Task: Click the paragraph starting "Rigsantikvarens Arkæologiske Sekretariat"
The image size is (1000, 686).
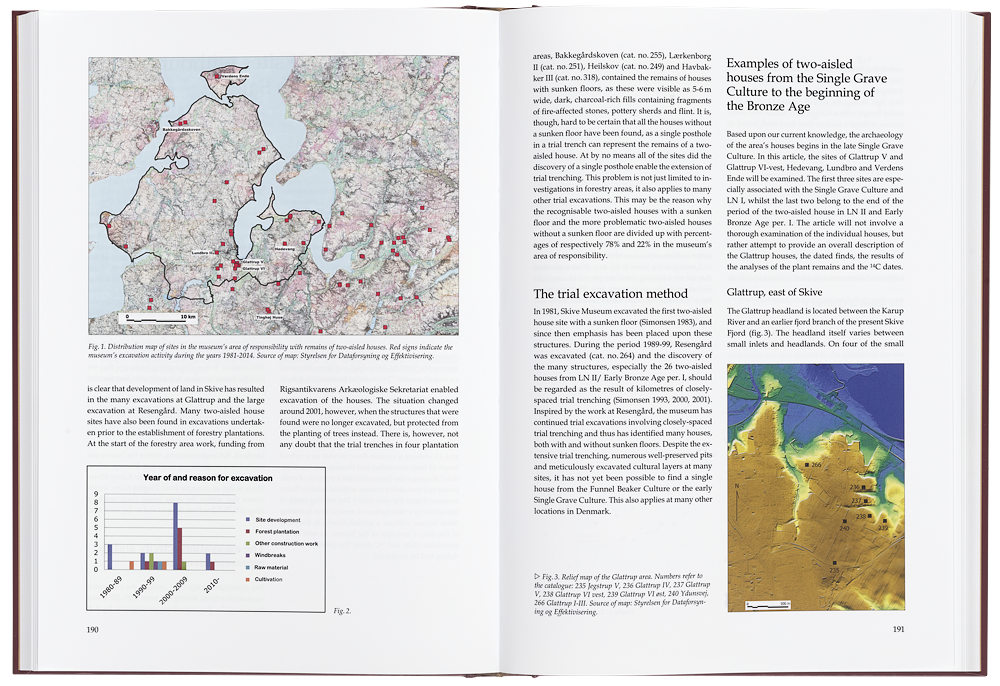Action: [x=369, y=417]
